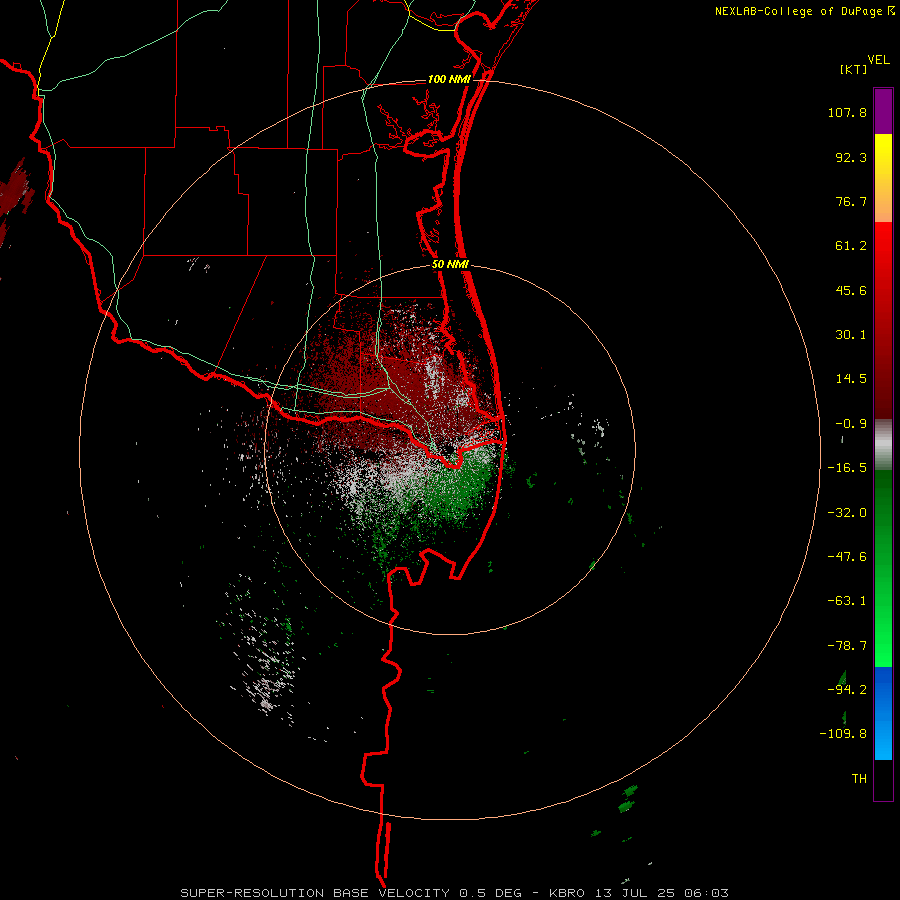Click the [KT] units label
900x900 pixels.
854,69
